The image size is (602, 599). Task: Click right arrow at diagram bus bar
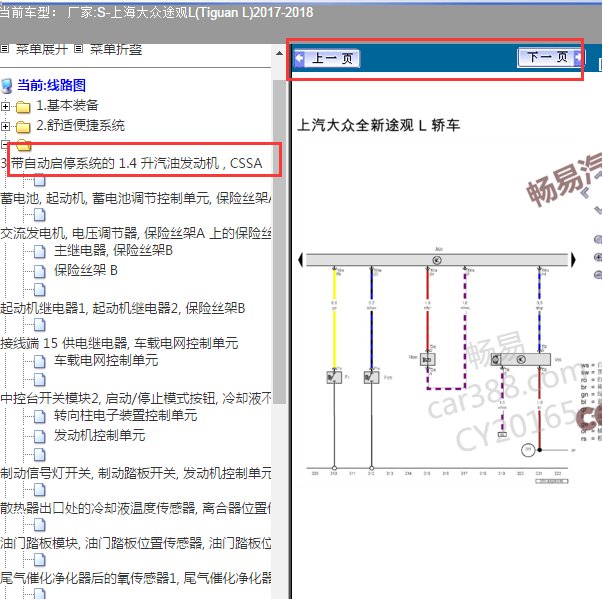coord(573,260)
